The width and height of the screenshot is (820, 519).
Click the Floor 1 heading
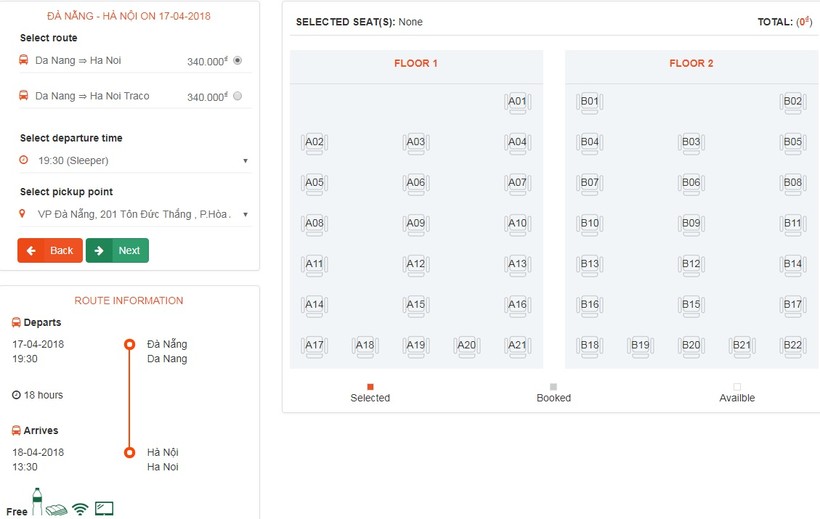pos(416,64)
